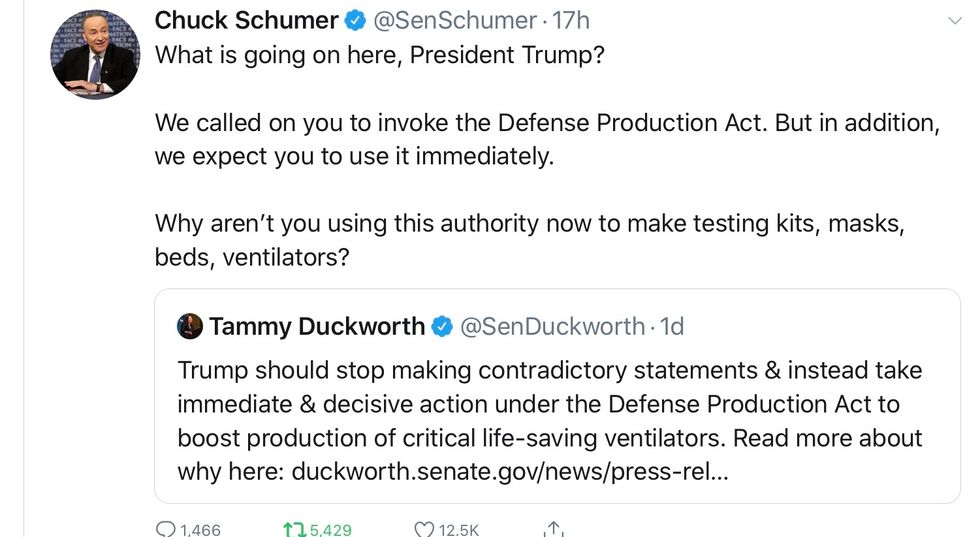Open Chuck Schumer's profile via name

click(x=246, y=20)
